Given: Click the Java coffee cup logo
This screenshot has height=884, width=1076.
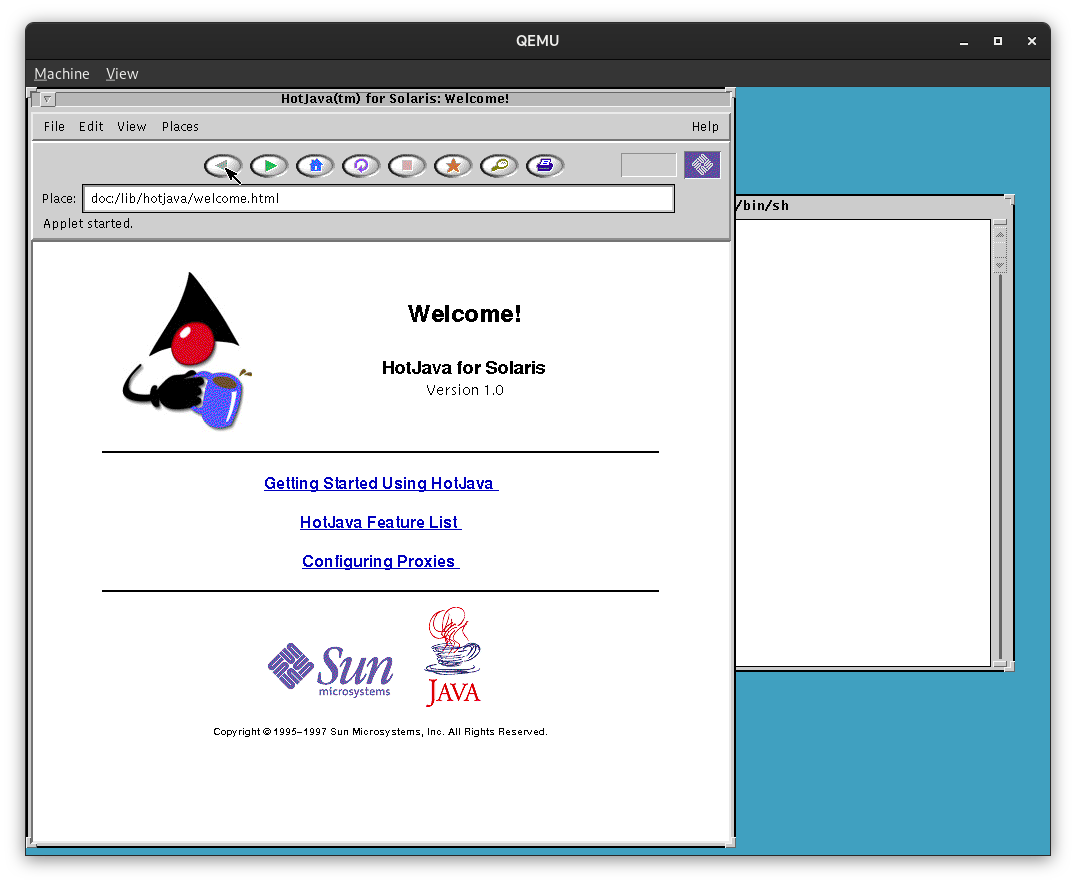Looking at the screenshot, I should 453,656.
